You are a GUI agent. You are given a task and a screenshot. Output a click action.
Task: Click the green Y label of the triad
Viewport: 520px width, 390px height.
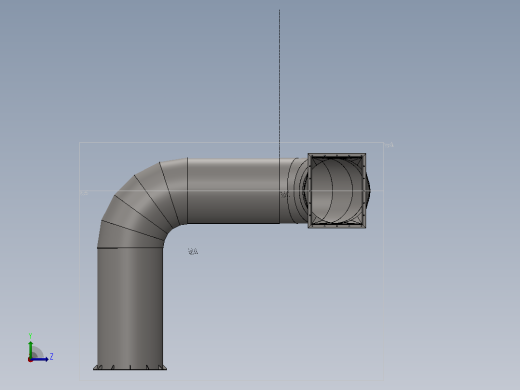click(30, 336)
